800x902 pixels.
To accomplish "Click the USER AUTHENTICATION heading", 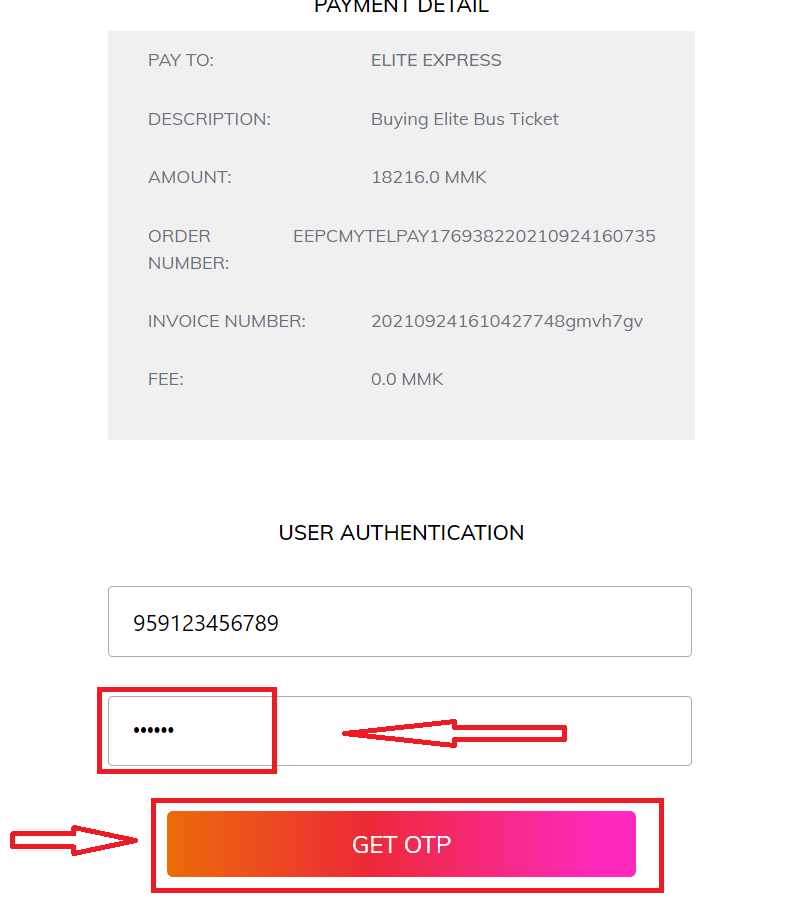I will click(401, 533).
